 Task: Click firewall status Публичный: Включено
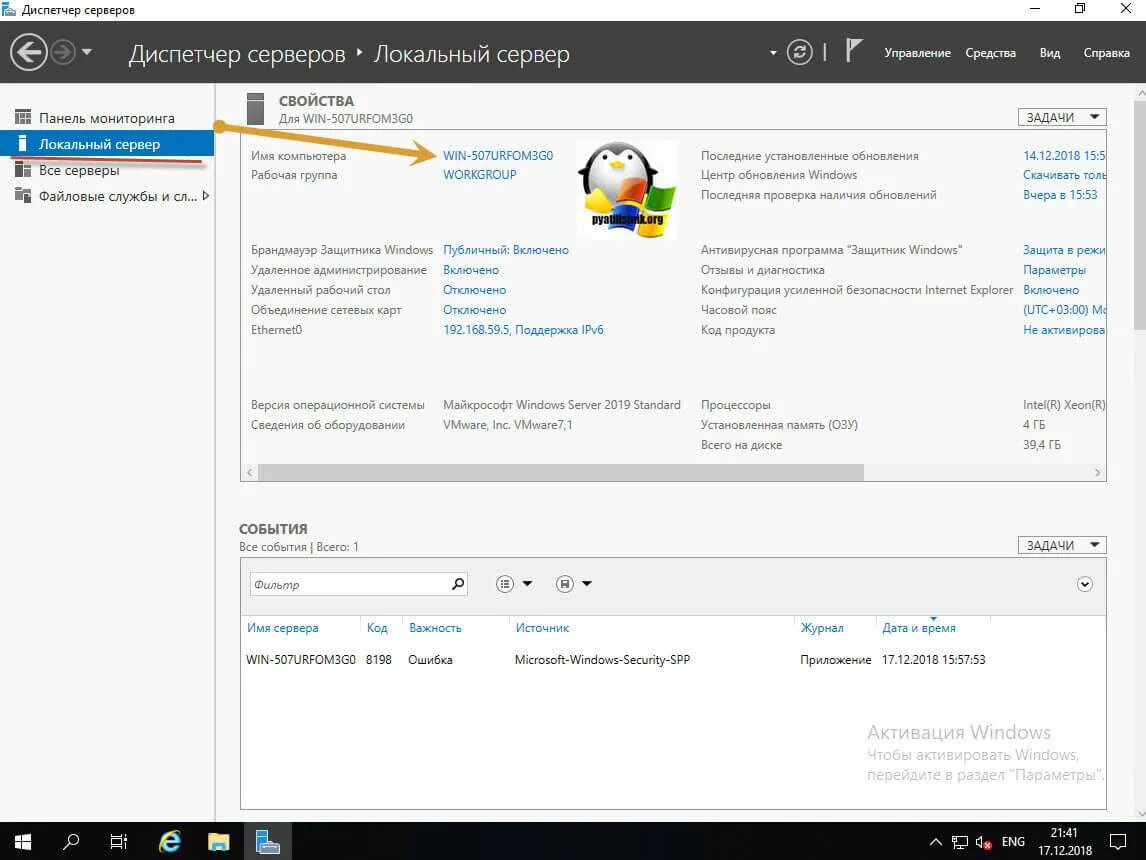(x=506, y=250)
